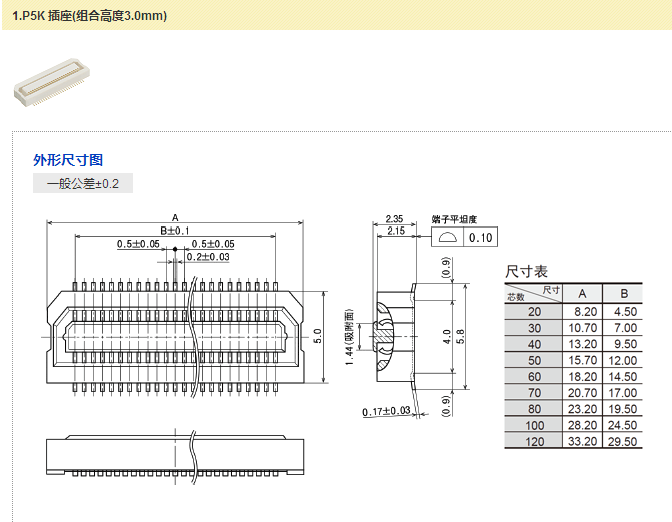Click column header B in dimension table
672x522 pixels.
click(x=624, y=293)
